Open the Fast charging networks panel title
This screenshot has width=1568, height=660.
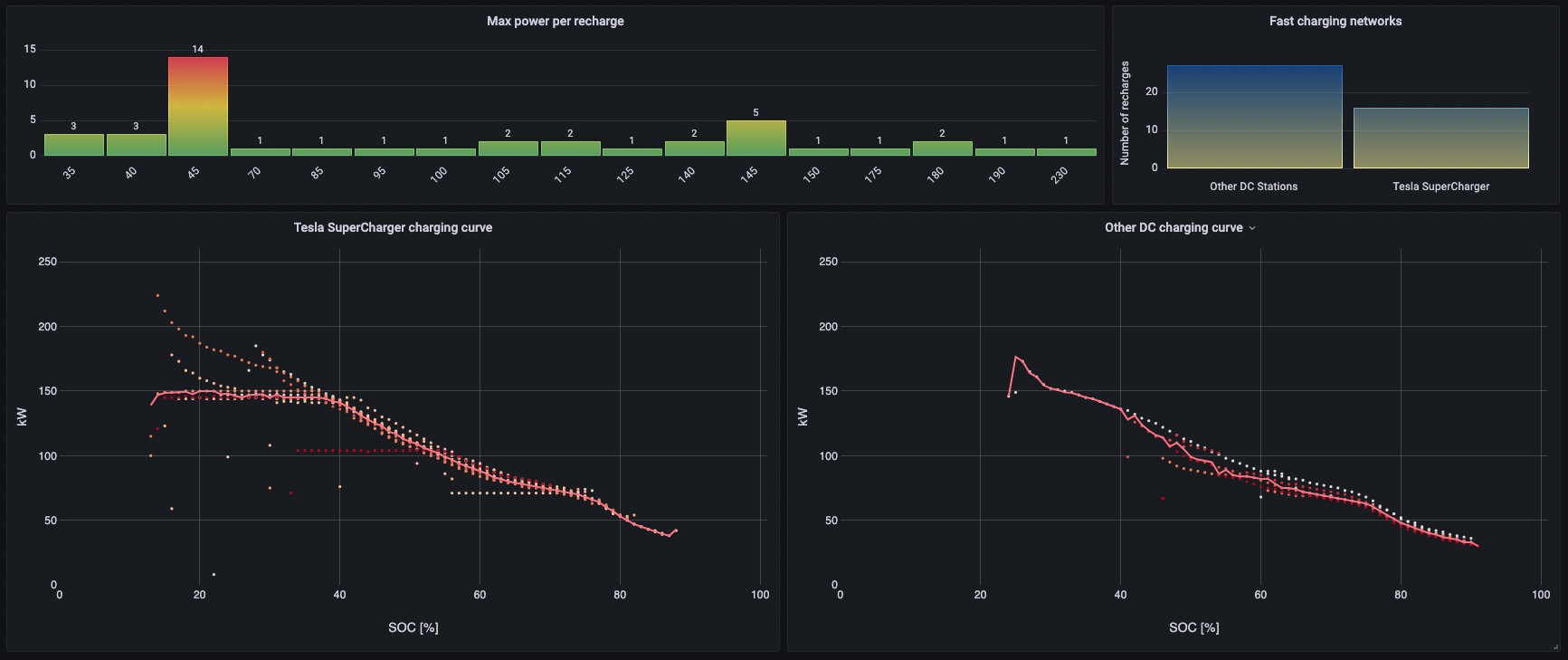tap(1335, 21)
